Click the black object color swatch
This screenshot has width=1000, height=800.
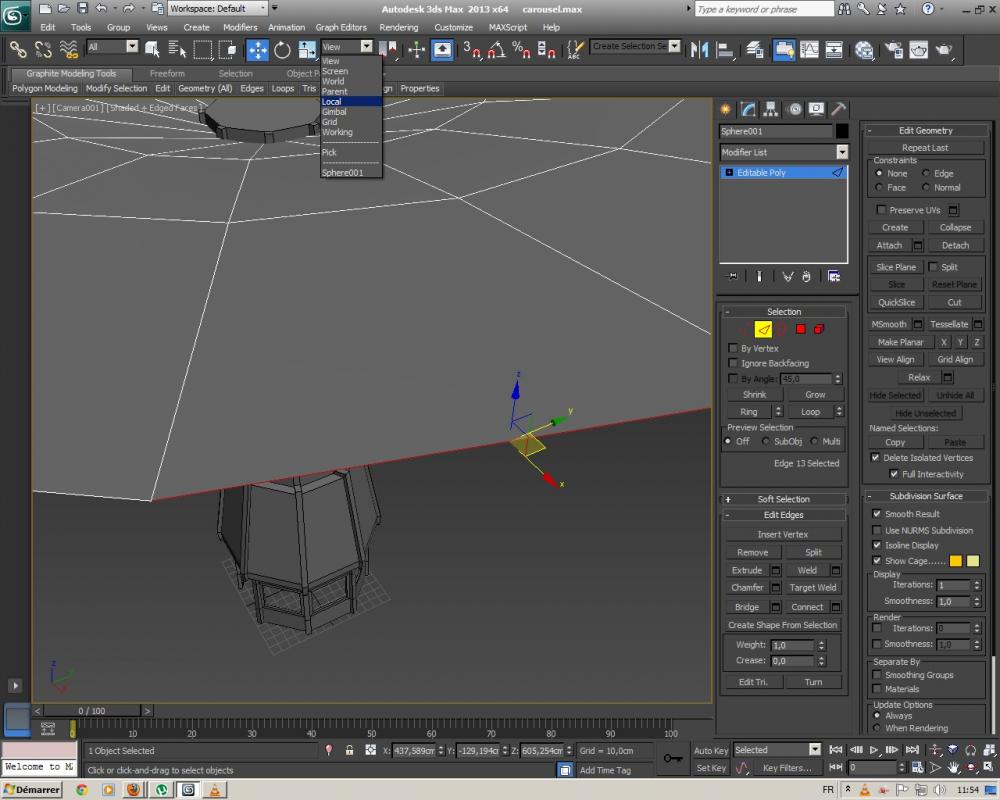pyautogui.click(x=842, y=131)
